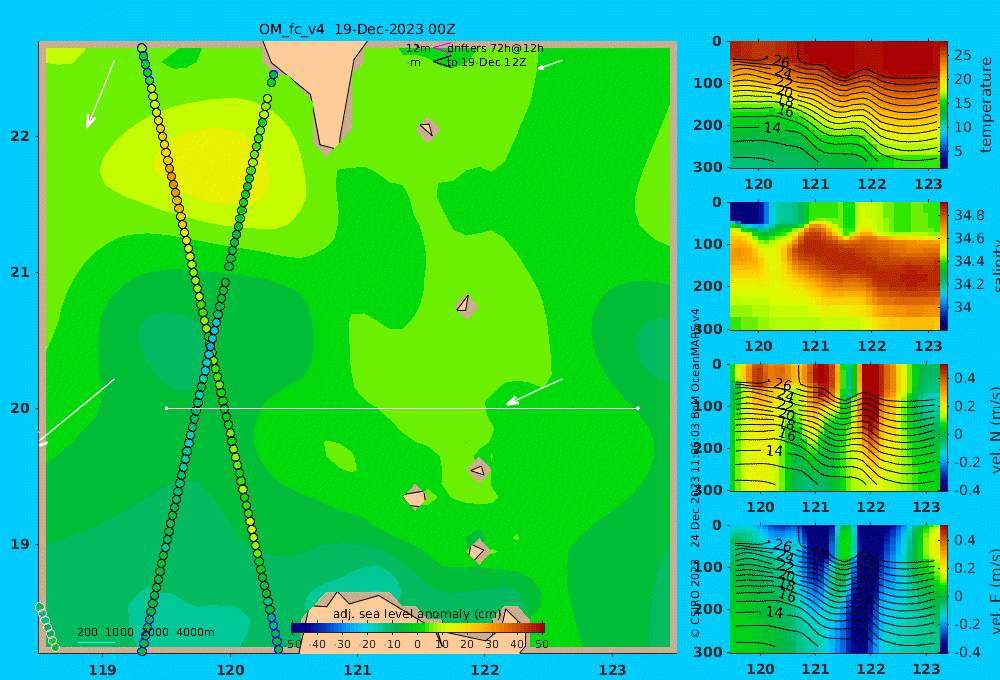Open the northward velocity cross-section panel
The width and height of the screenshot is (1000, 680).
[x=834, y=427]
